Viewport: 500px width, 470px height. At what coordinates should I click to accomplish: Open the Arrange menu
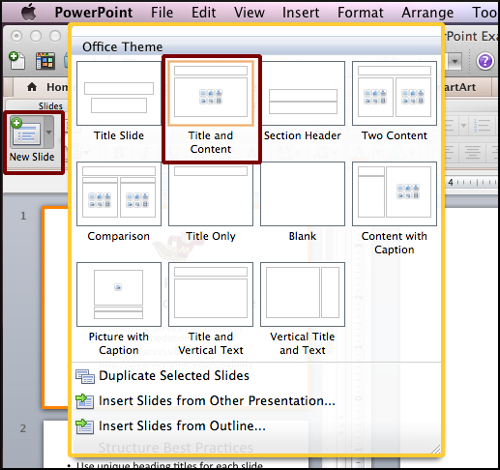click(x=428, y=12)
